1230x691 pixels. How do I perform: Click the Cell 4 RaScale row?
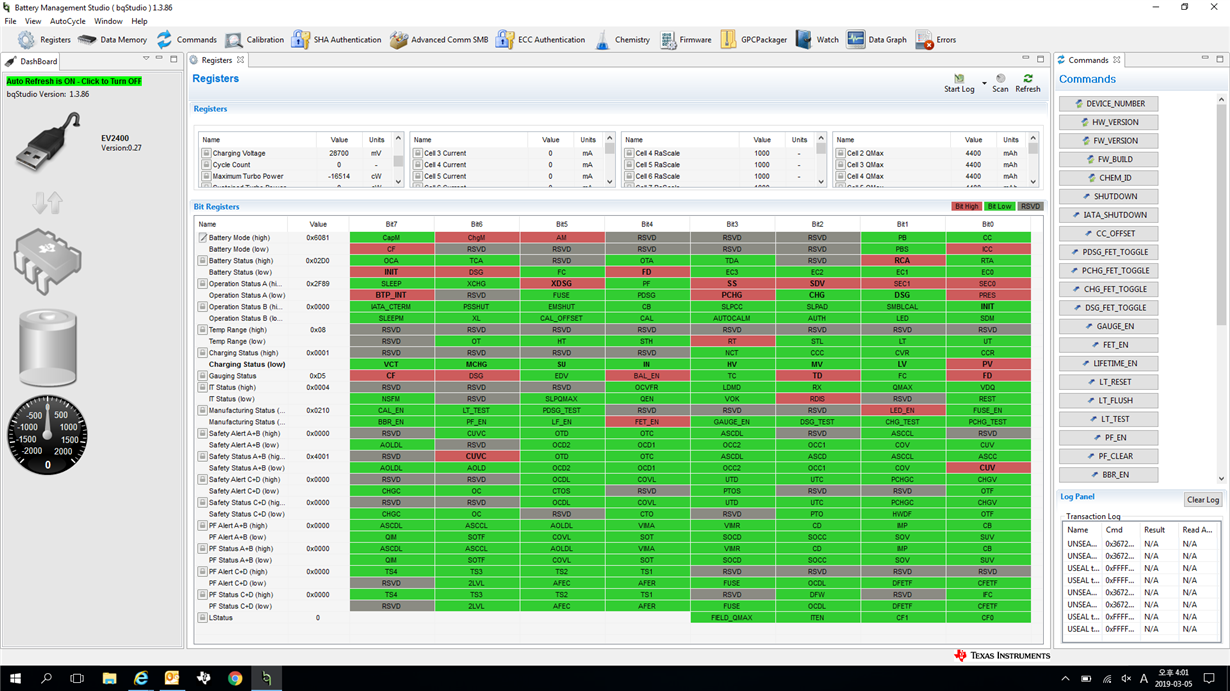(x=718, y=153)
